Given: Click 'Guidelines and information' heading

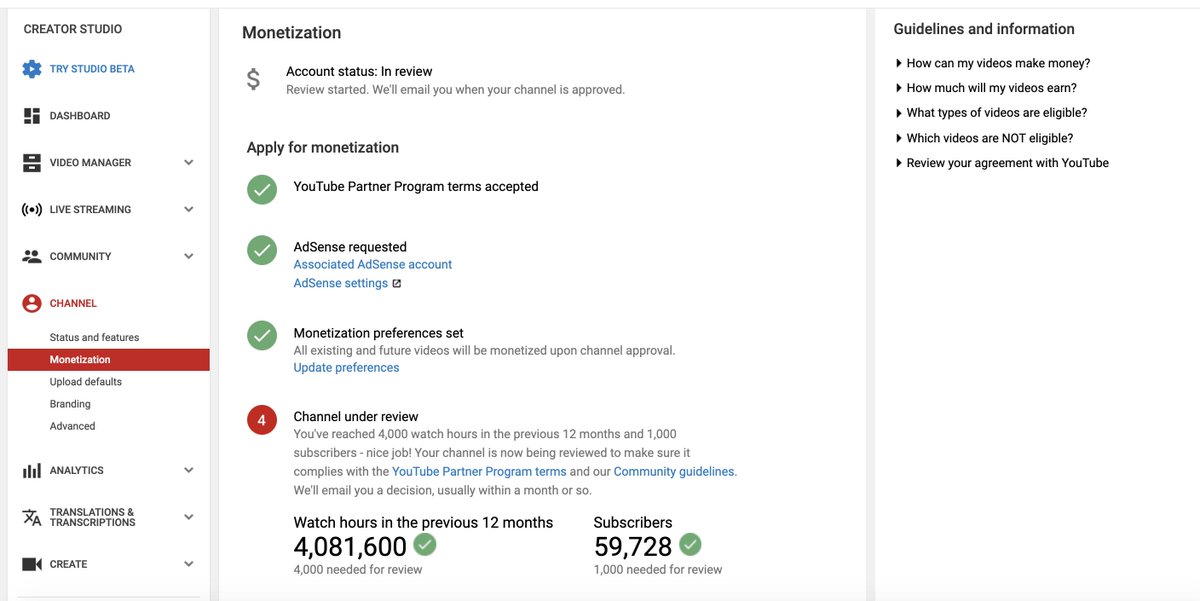Looking at the screenshot, I should coord(984,30).
